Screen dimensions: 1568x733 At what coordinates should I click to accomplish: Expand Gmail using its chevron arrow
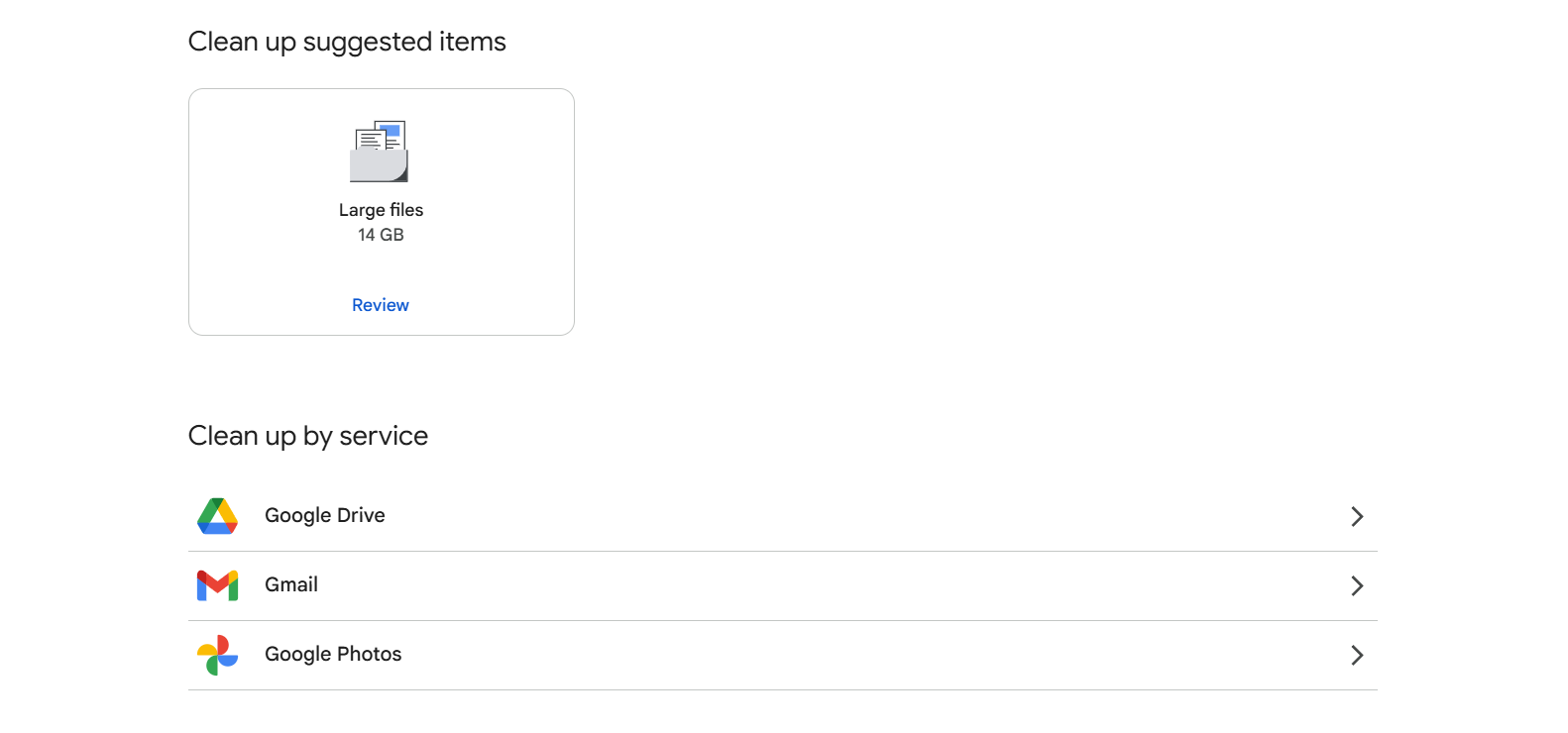1357,585
